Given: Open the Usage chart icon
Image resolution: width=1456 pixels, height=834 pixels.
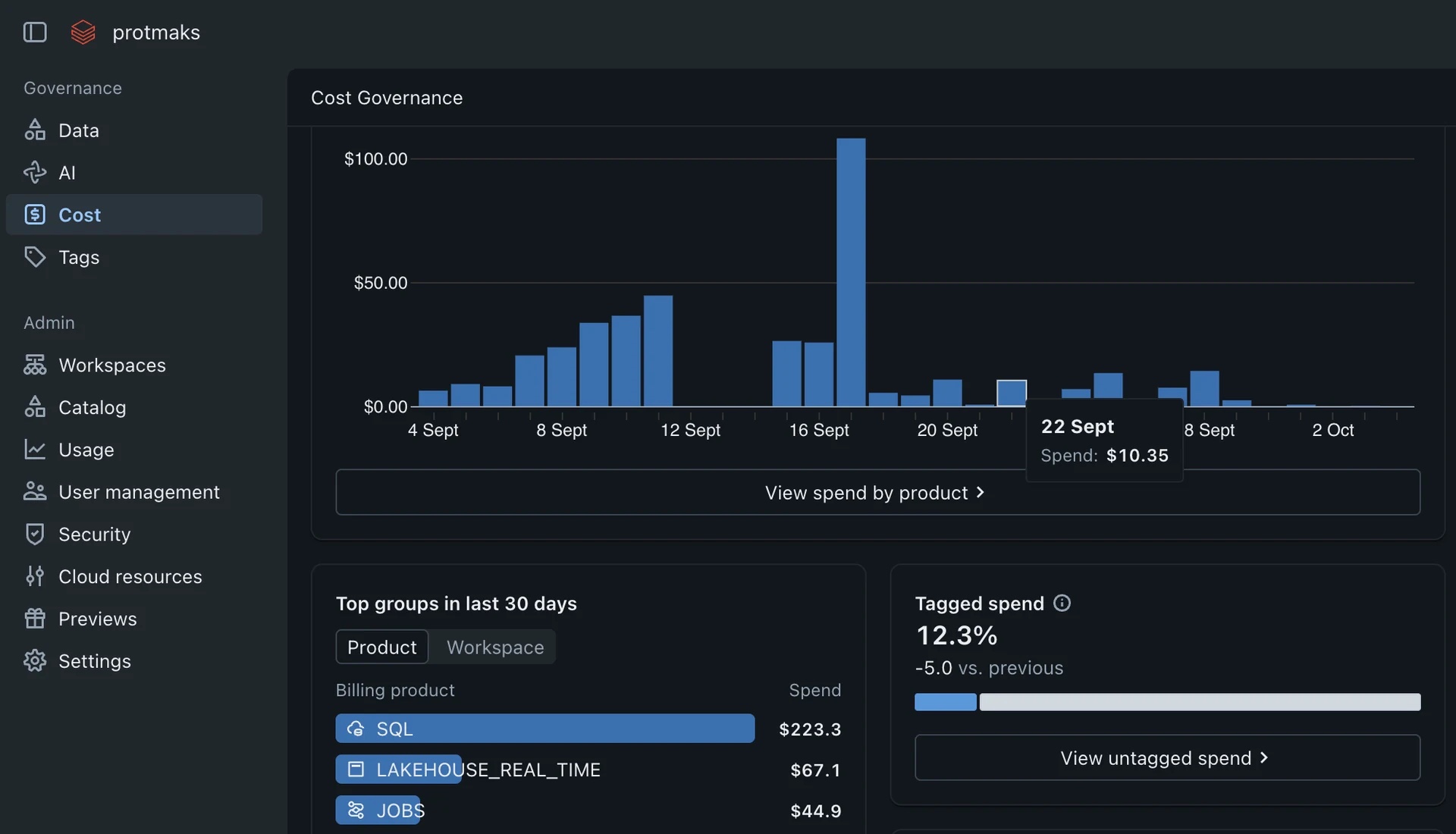Looking at the screenshot, I should pyautogui.click(x=35, y=450).
